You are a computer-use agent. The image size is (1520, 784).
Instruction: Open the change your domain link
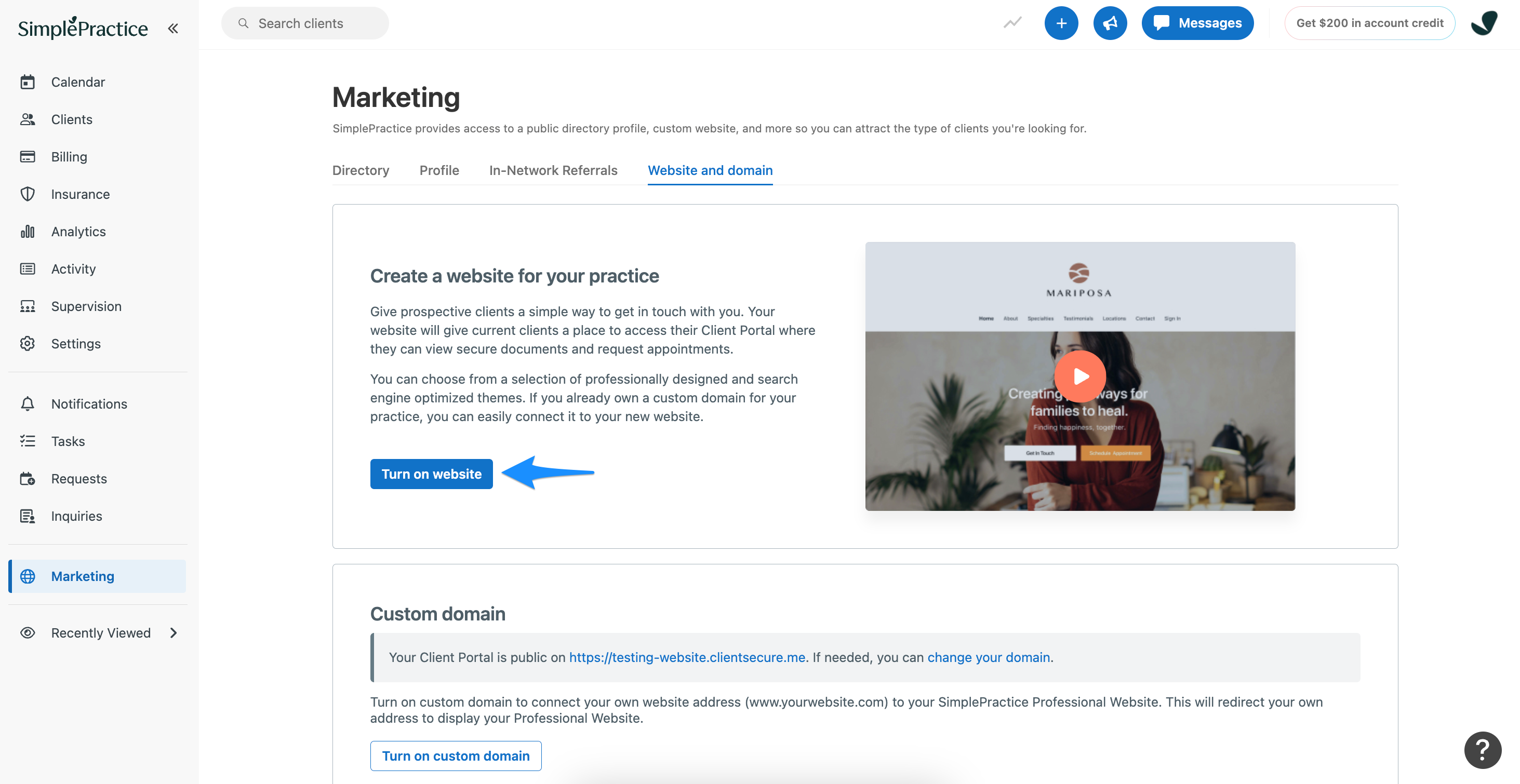point(989,657)
